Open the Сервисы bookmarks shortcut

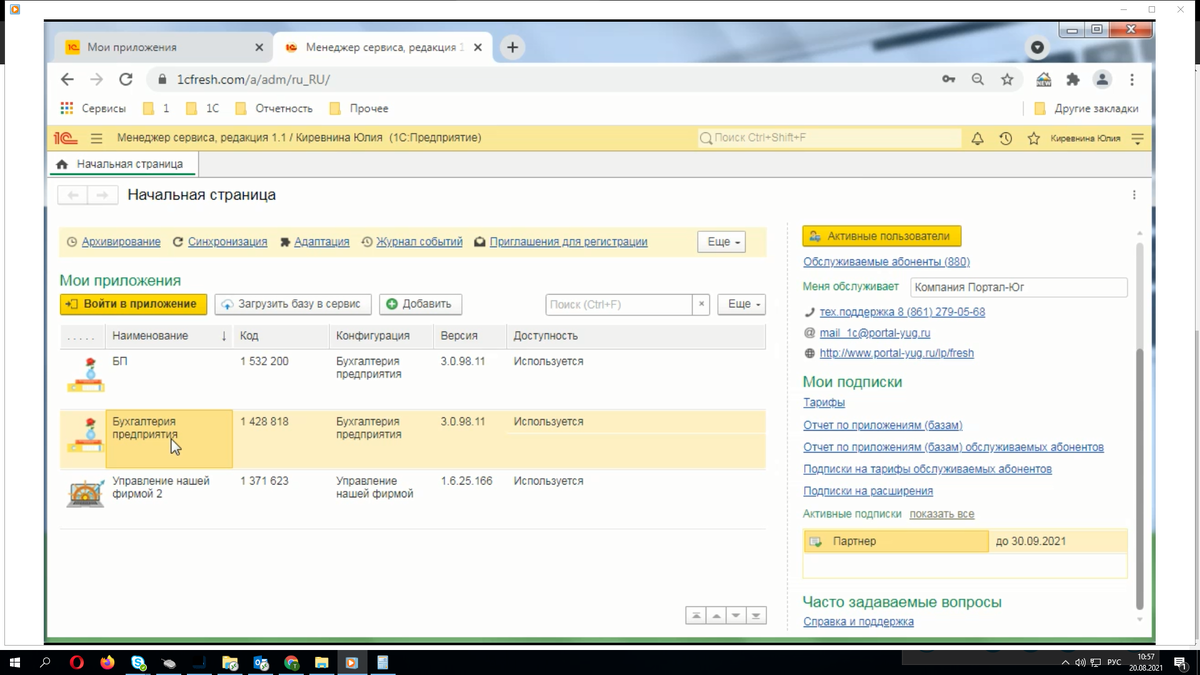click(93, 108)
